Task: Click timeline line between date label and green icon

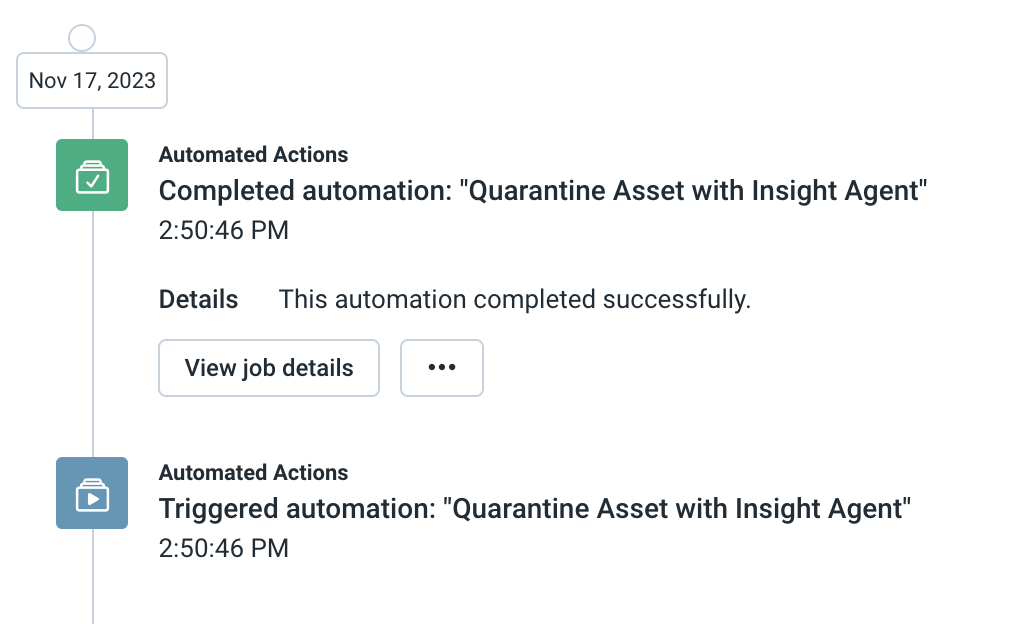Action: coord(92,123)
